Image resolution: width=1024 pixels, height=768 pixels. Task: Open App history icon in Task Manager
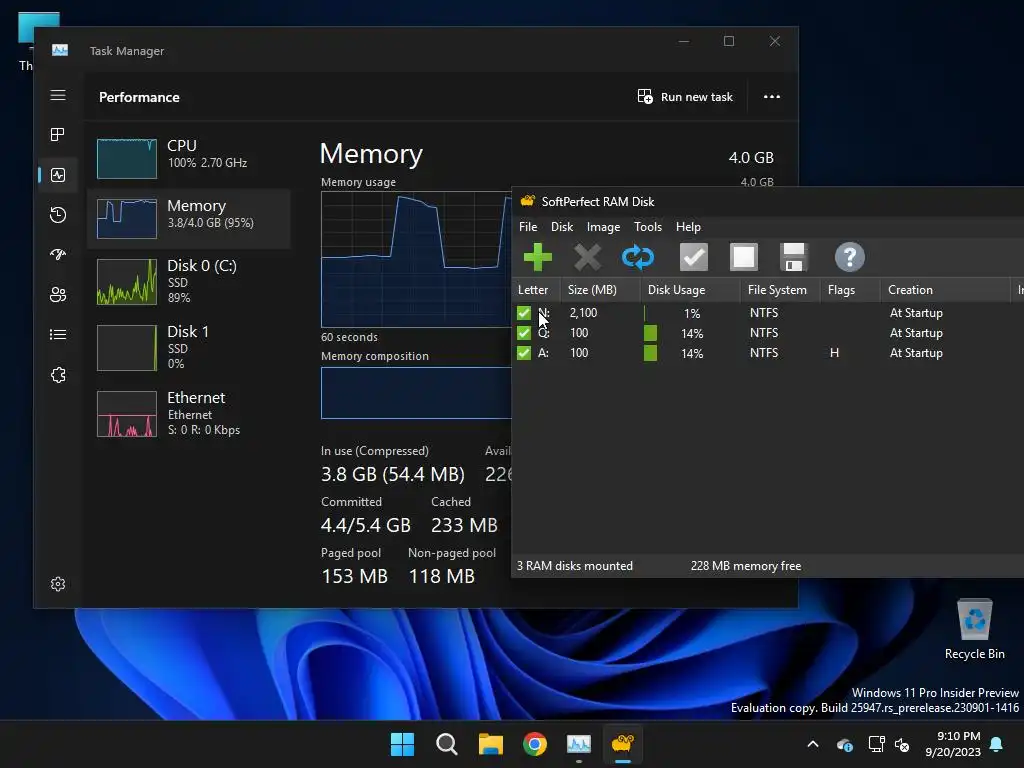click(58, 215)
